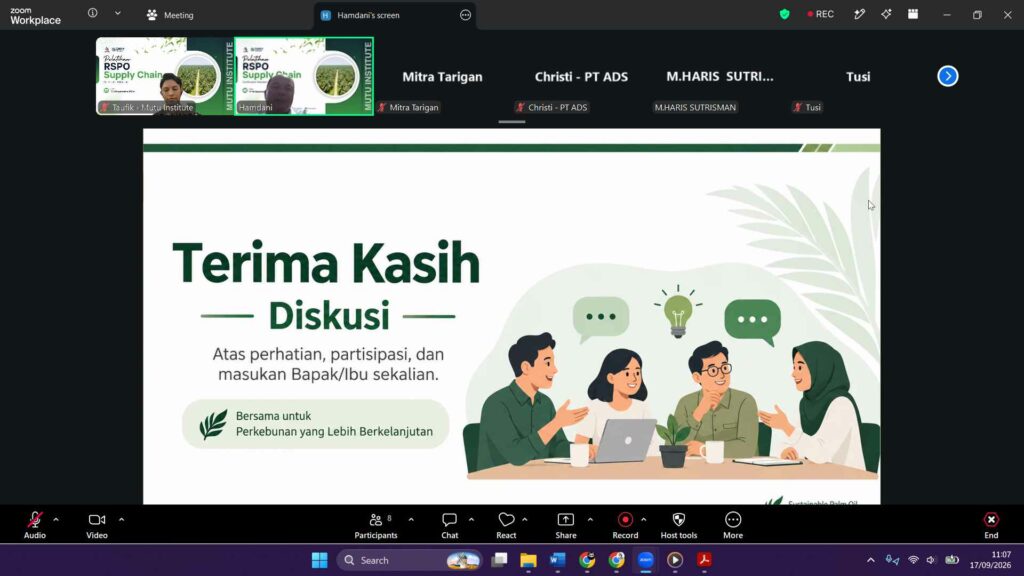Click the End meeting button
The width and height of the screenshot is (1024, 576).
[x=991, y=524]
